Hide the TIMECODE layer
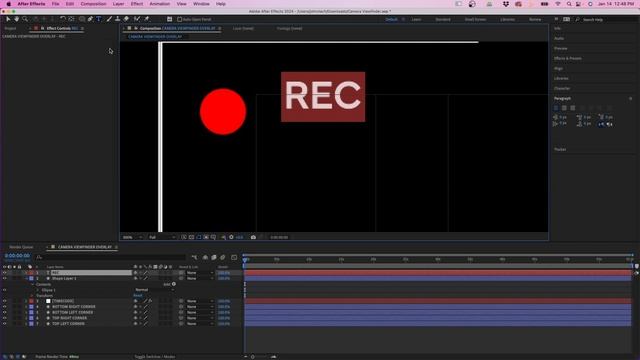Viewport: 640px width, 360px height. pos(4,301)
